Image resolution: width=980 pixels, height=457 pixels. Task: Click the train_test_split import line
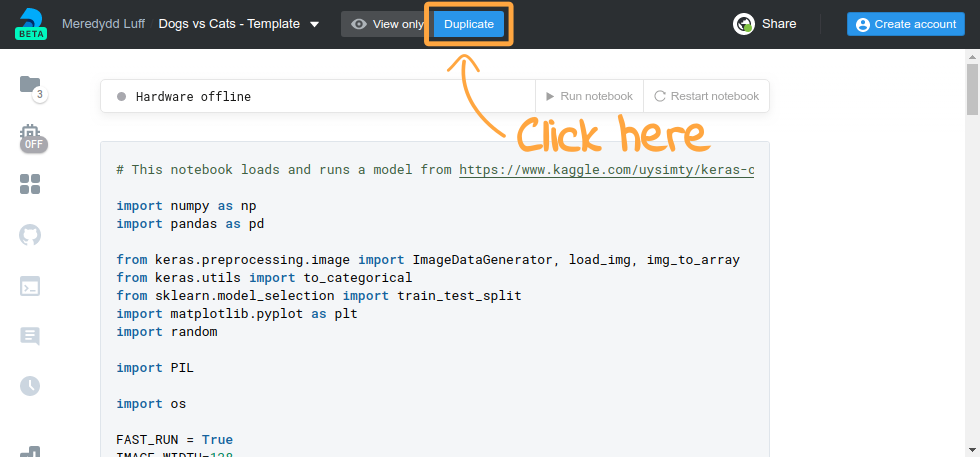point(319,296)
